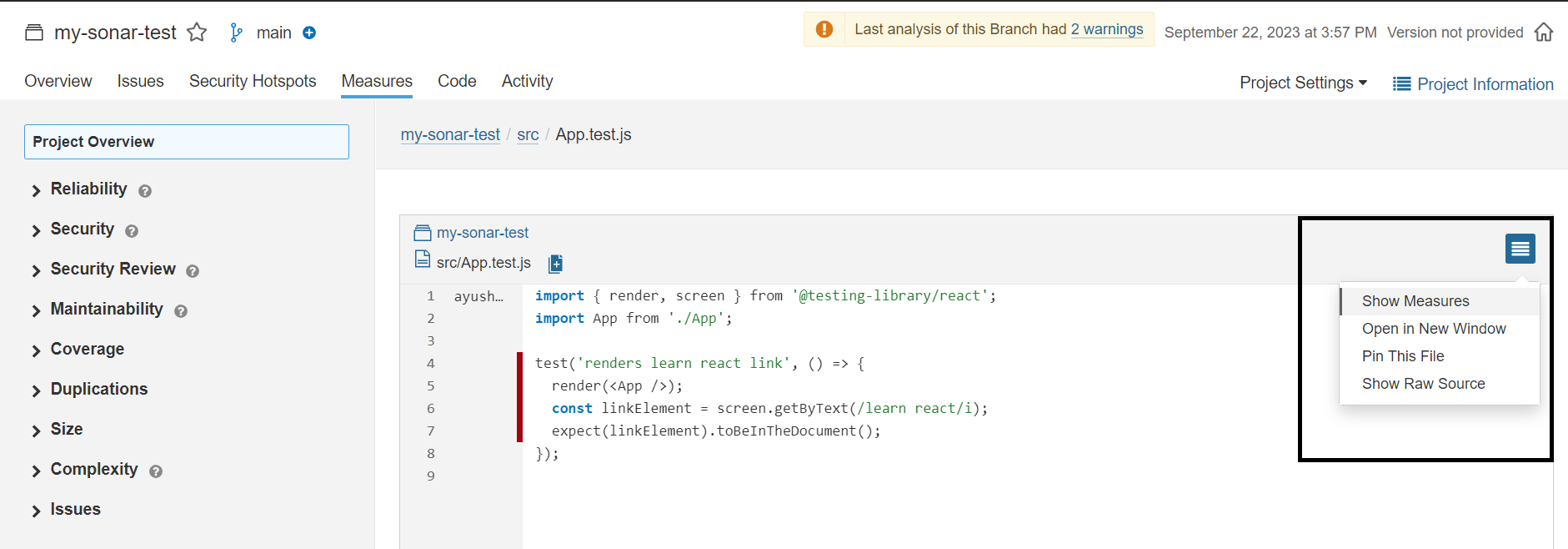Screen dimensions: 1568x549
Task: Expand the Maintainability section
Action: 36,311
